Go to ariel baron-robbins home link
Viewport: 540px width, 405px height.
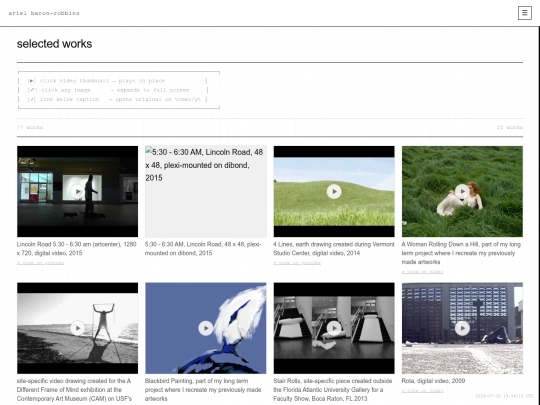(x=44, y=13)
